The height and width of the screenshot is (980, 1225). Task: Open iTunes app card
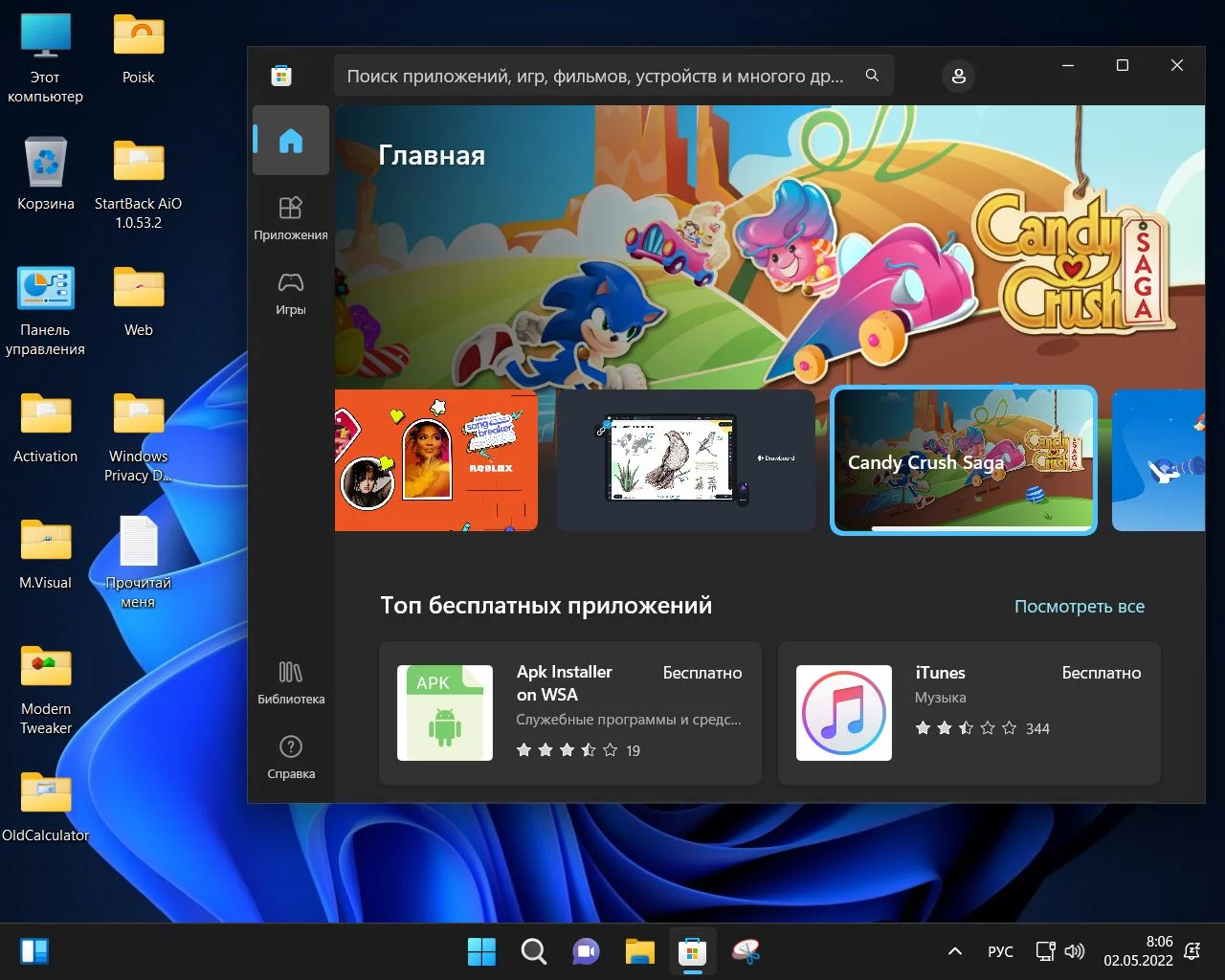click(969, 713)
